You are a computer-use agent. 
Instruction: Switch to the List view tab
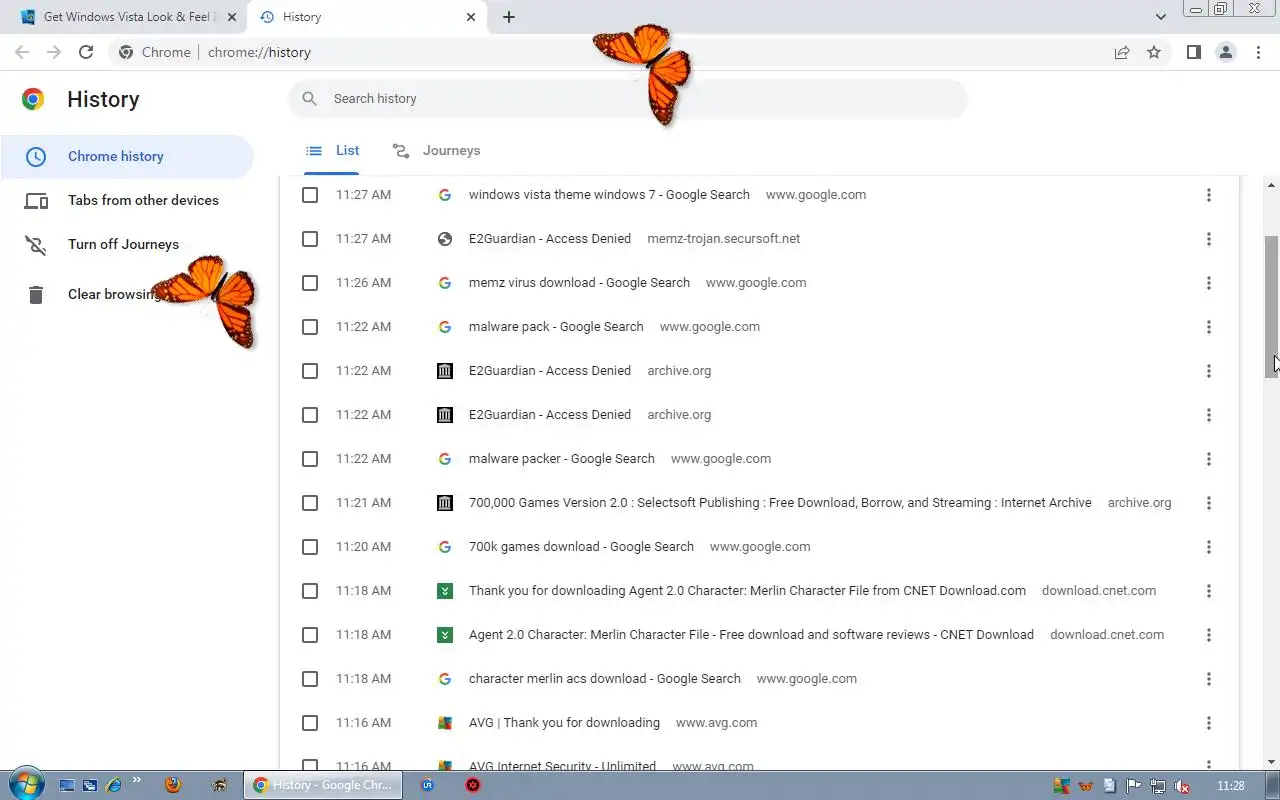pyautogui.click(x=332, y=151)
